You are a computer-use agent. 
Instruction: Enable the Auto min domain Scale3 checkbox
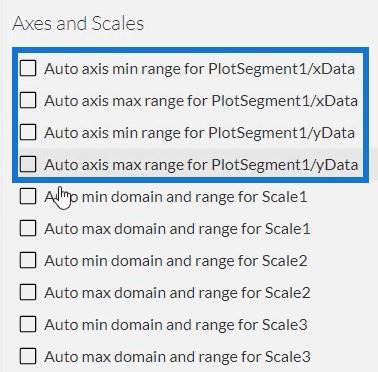(x=28, y=324)
